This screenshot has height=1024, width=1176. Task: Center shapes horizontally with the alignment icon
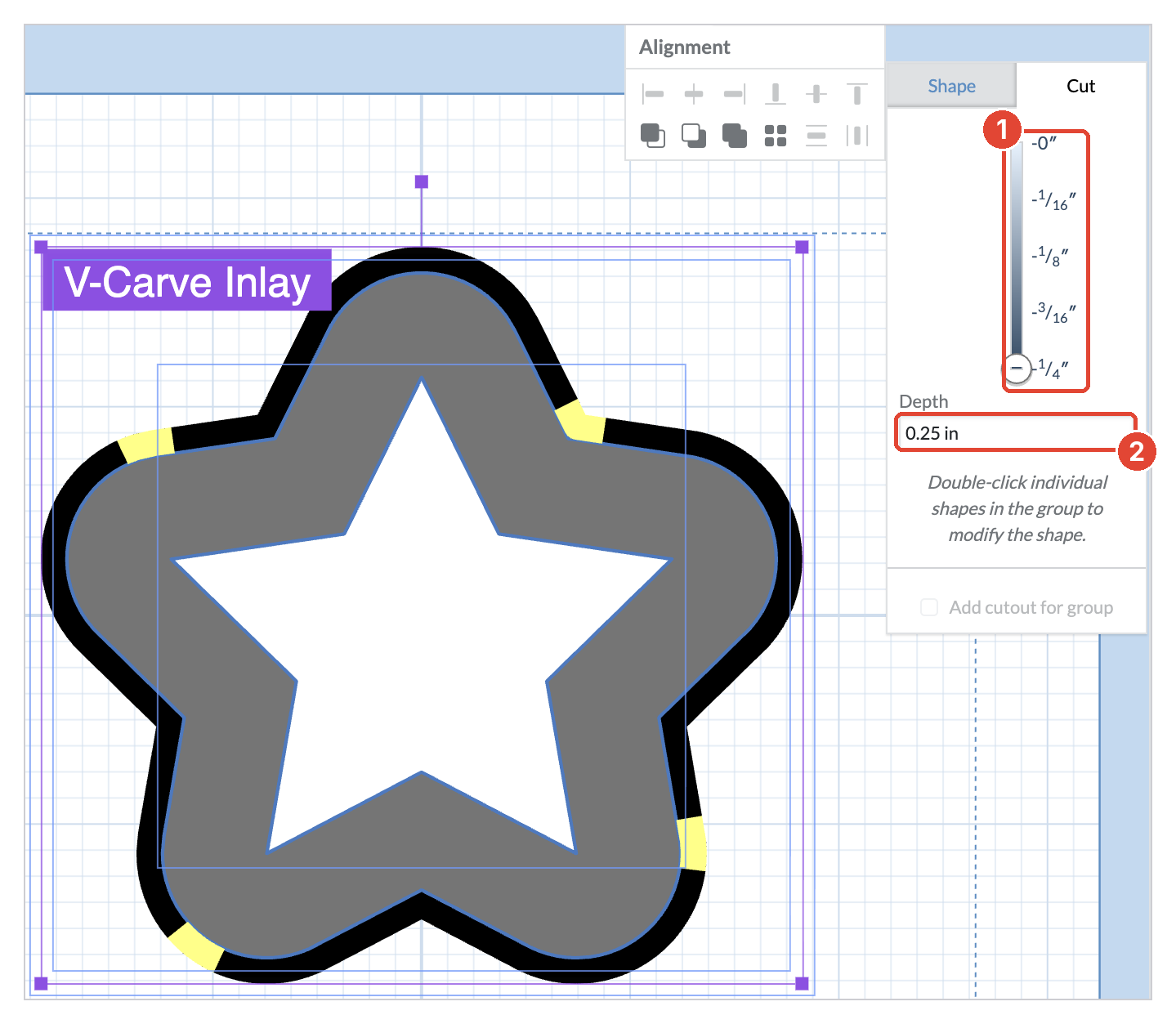tap(694, 94)
